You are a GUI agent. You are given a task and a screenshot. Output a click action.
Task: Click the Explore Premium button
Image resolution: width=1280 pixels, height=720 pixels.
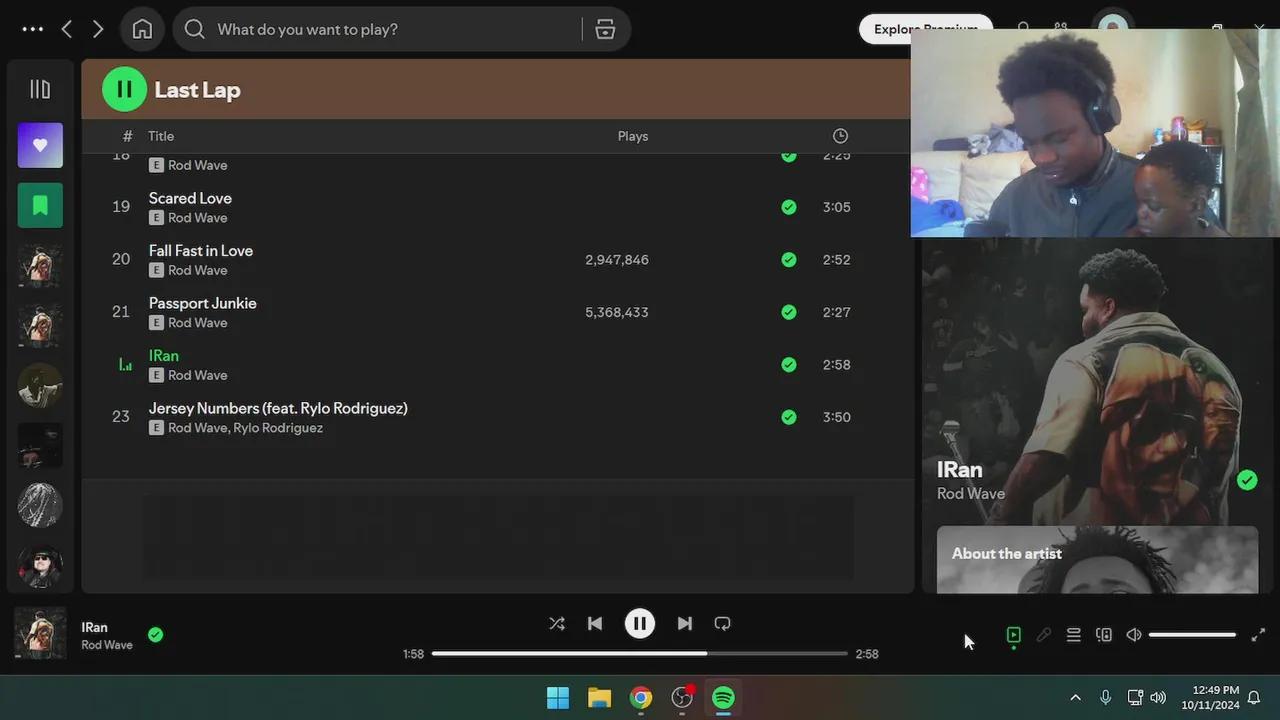point(925,29)
